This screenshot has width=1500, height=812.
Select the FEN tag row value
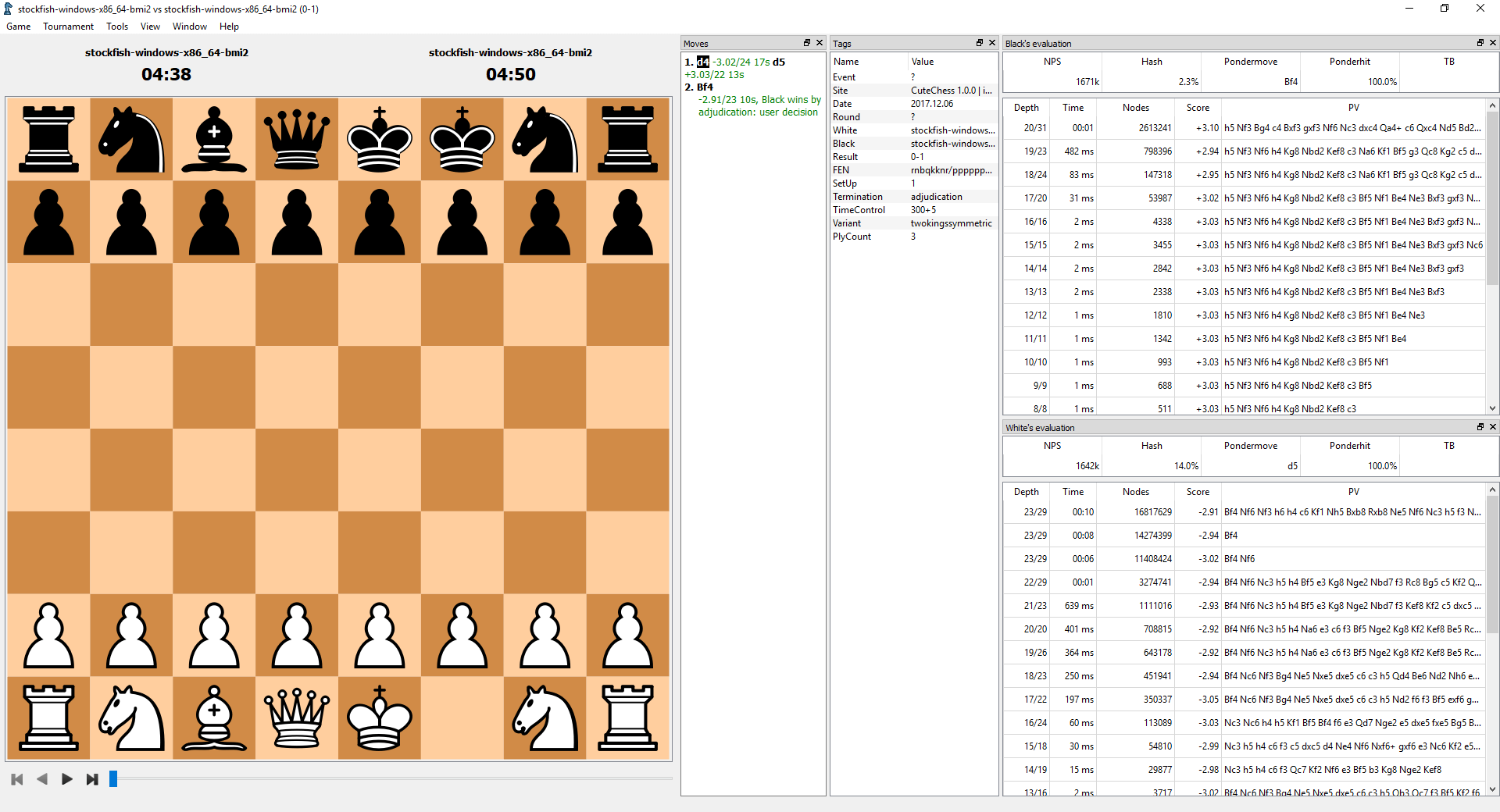point(951,170)
